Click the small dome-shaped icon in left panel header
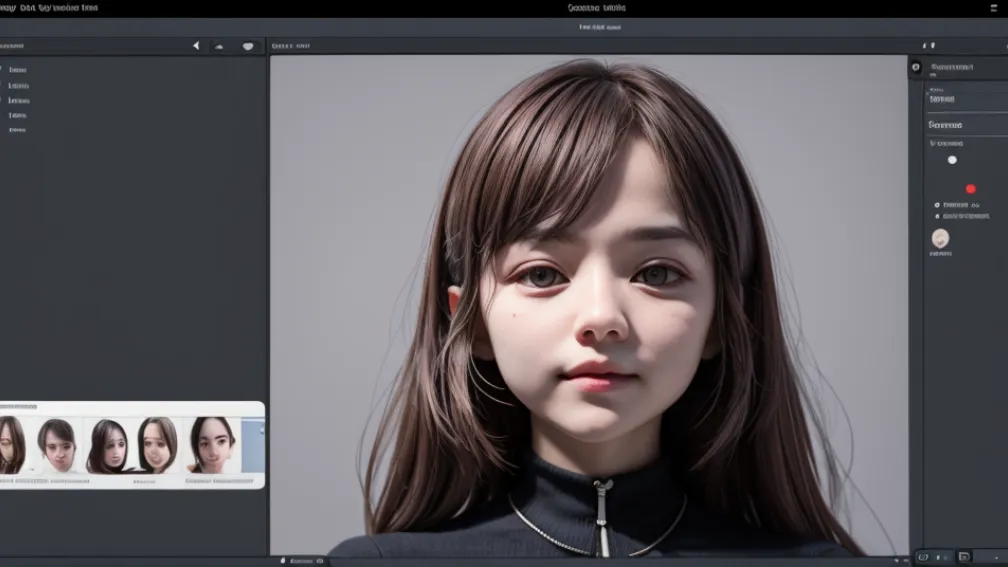 (x=219, y=46)
